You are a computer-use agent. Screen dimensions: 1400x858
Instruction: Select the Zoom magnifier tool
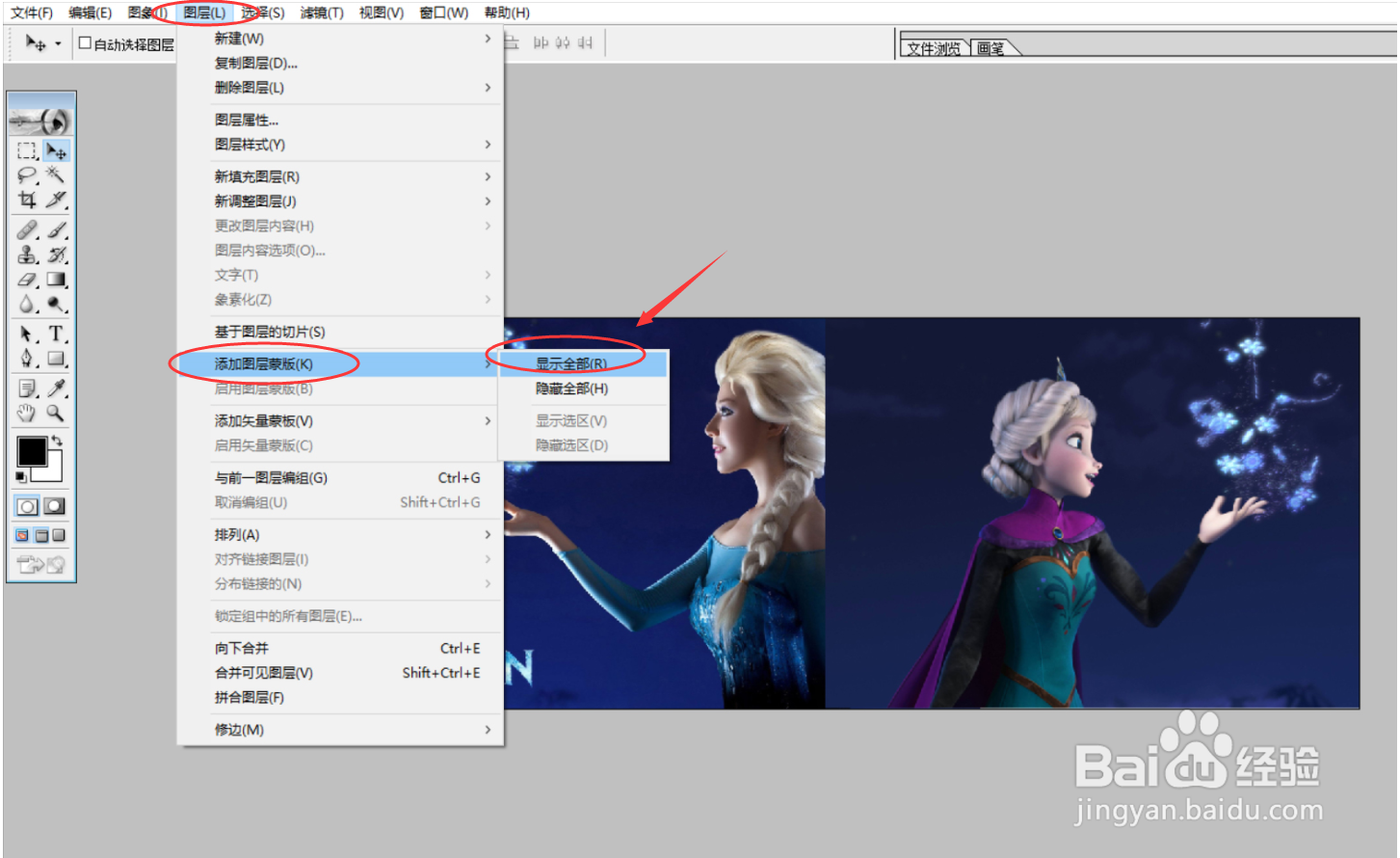click(57, 414)
